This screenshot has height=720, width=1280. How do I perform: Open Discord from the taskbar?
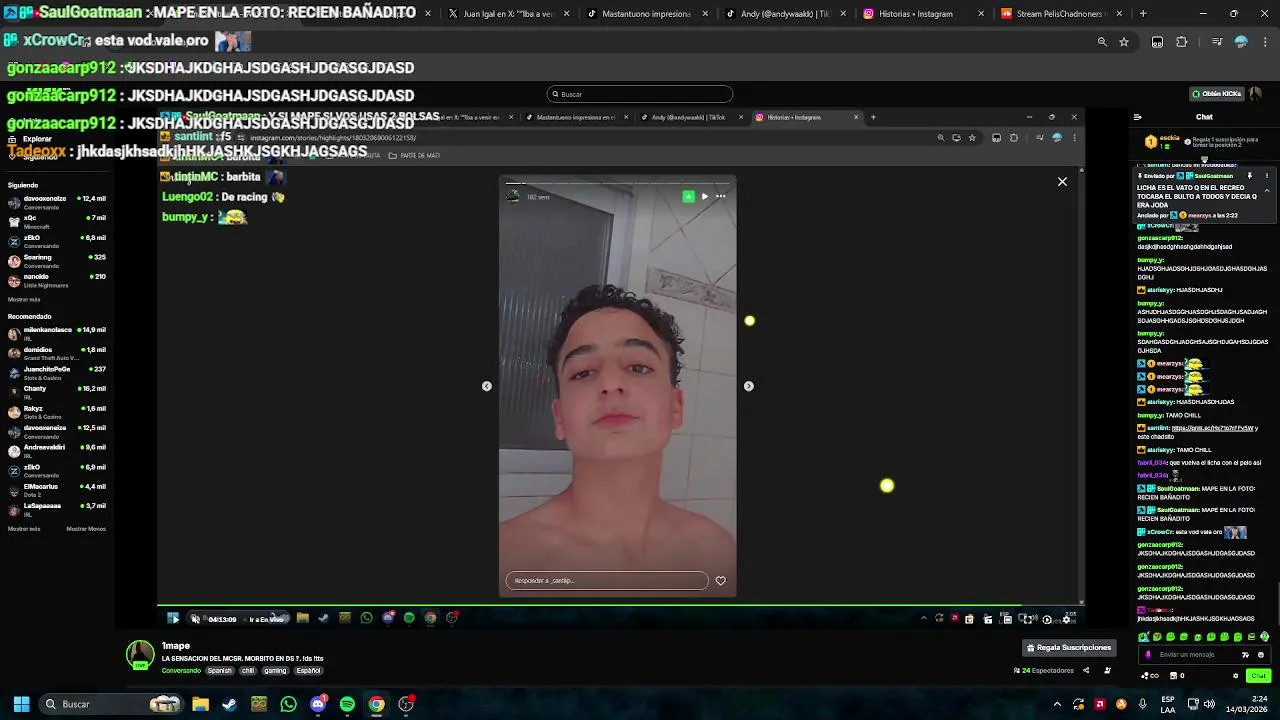(318, 704)
